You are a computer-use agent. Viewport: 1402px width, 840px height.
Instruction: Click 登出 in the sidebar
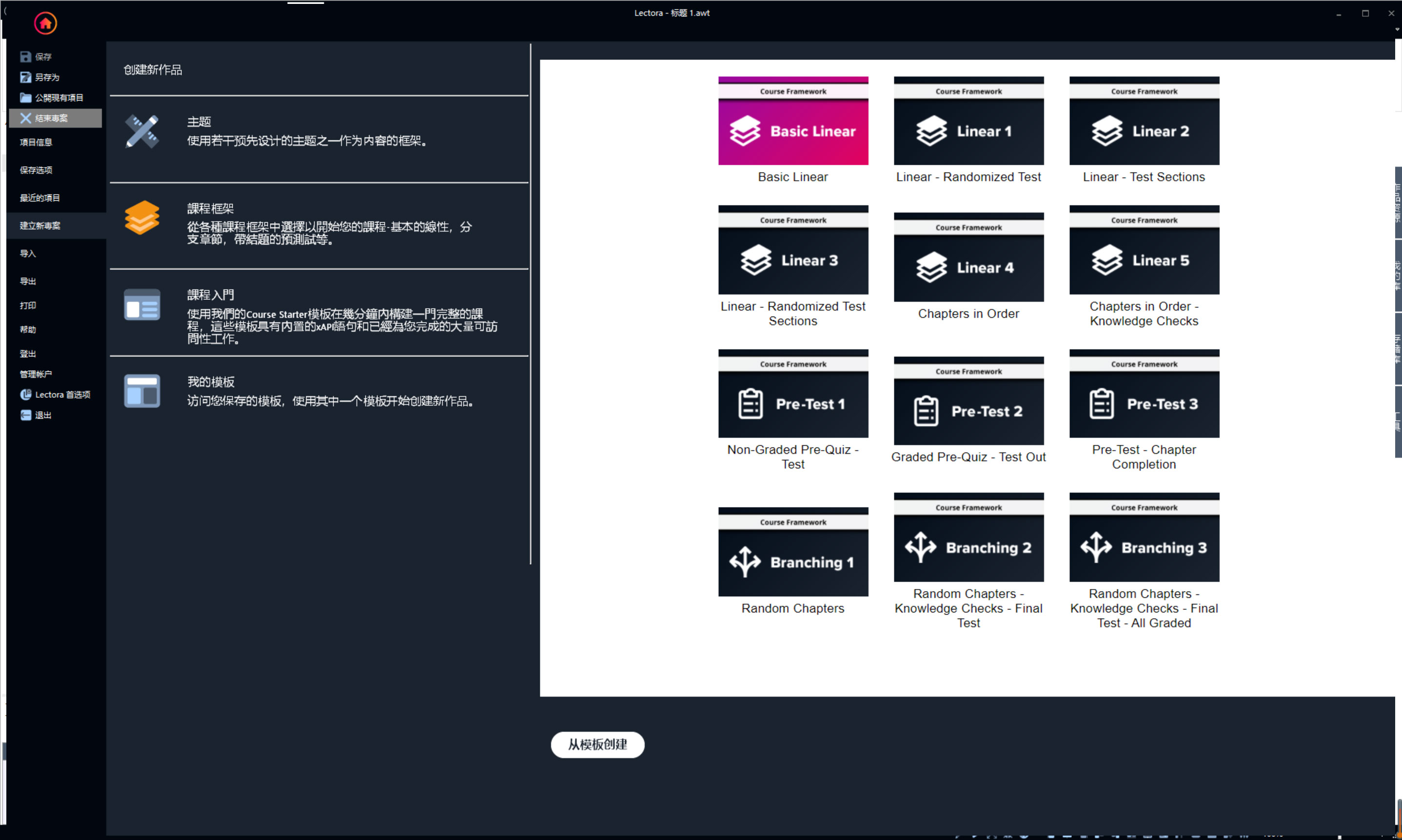tap(28, 354)
